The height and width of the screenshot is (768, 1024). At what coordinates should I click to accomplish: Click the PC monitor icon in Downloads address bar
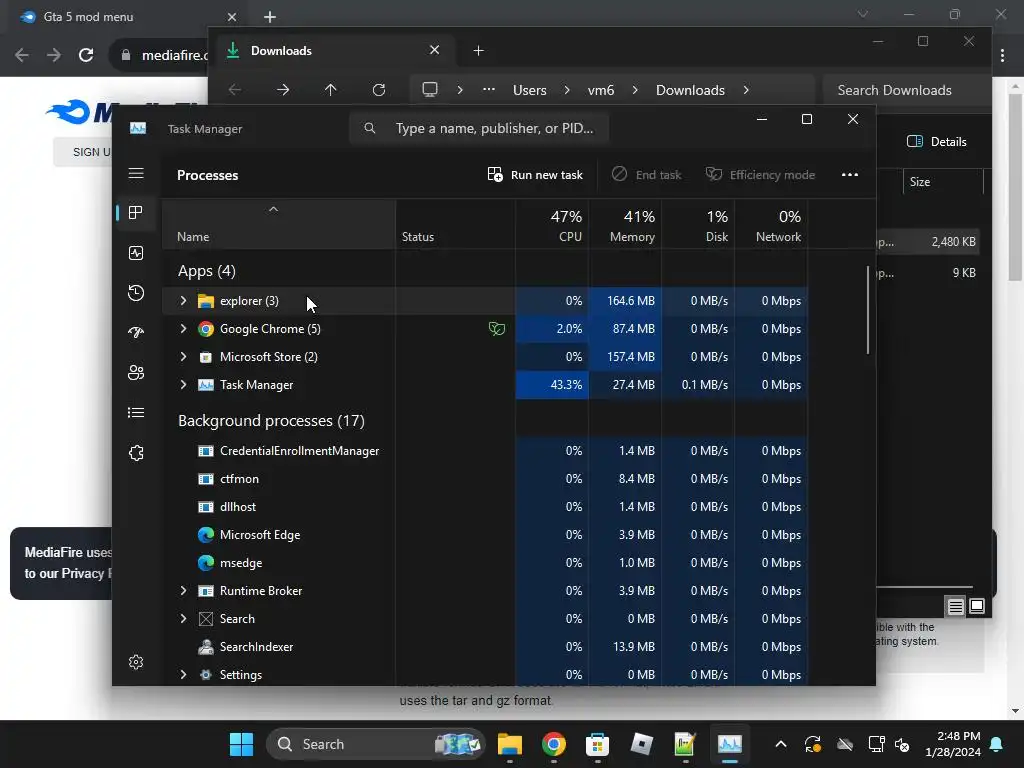point(430,90)
